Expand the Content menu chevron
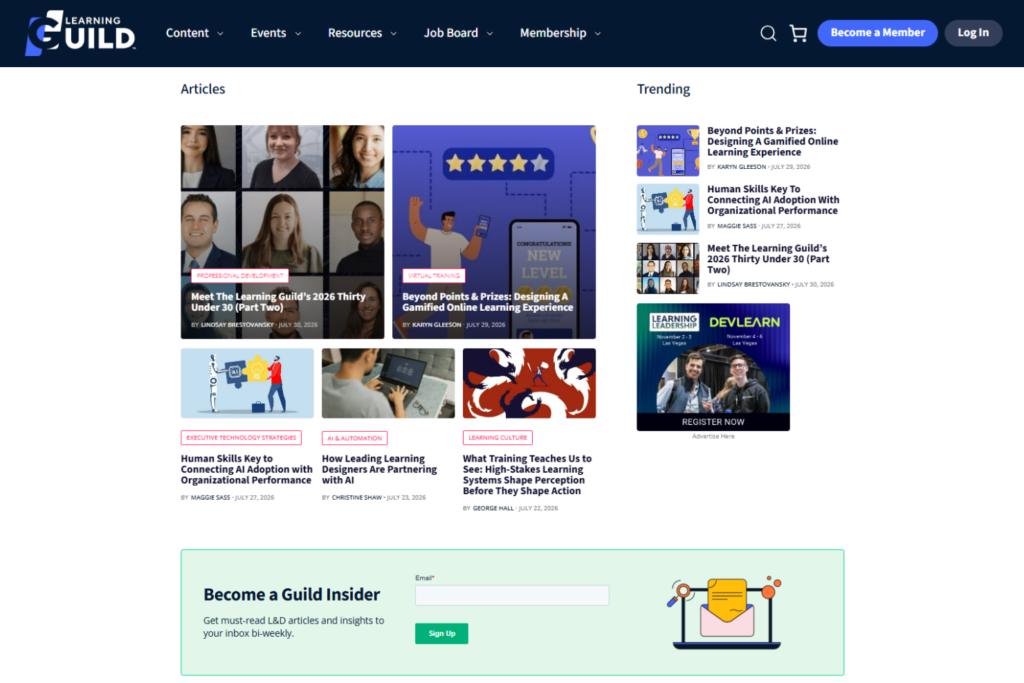This screenshot has height=683, width=1024. pos(220,33)
